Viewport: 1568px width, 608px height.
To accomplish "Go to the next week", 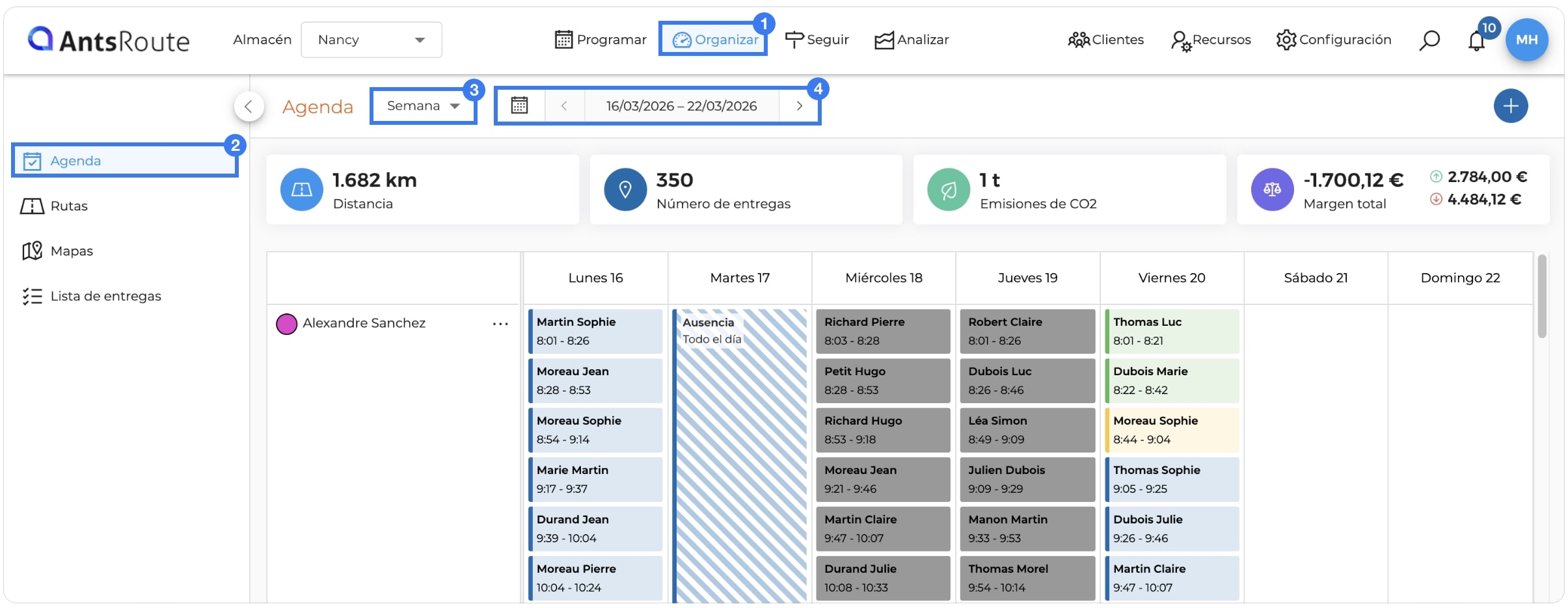I will pyautogui.click(x=799, y=105).
